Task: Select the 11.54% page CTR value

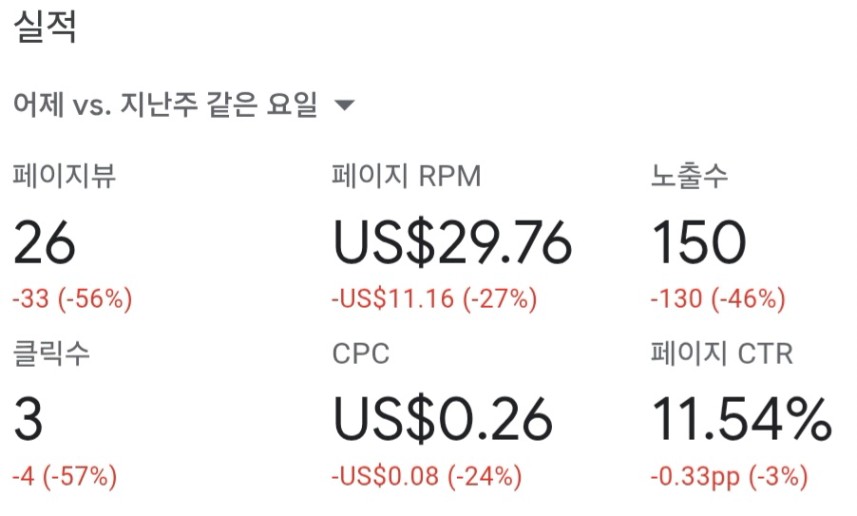Action: tap(742, 419)
